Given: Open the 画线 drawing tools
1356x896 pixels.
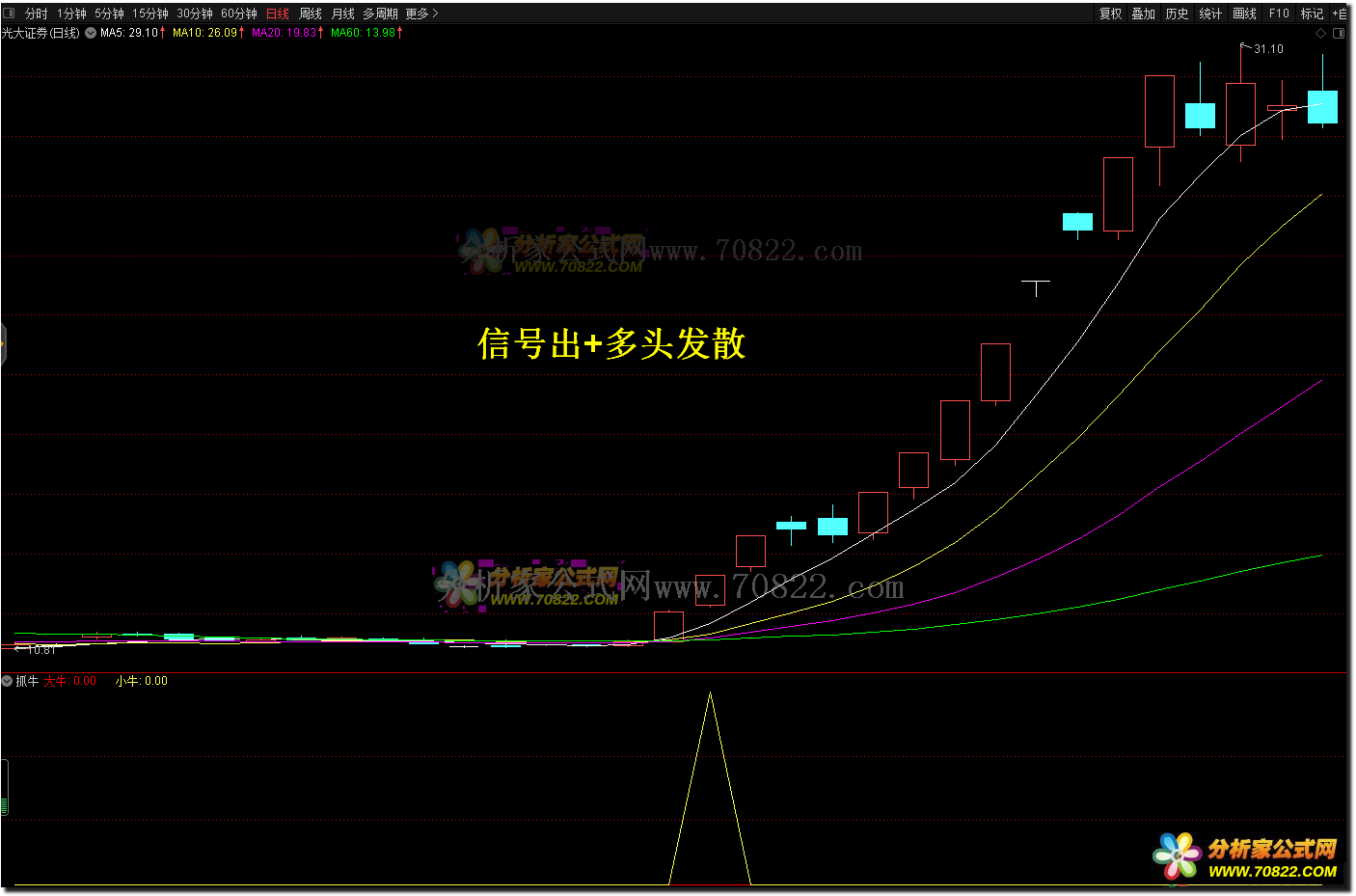Looking at the screenshot, I should pos(1244,14).
